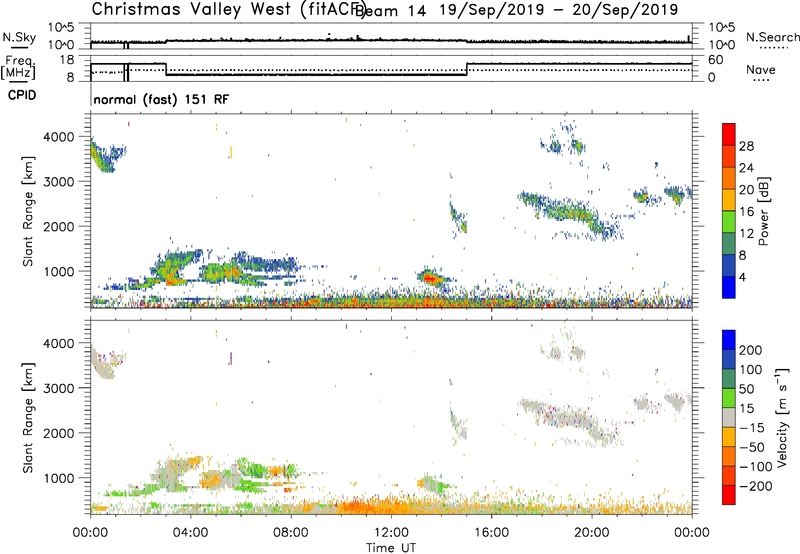Image resolution: width=800 pixels, height=554 pixels.
Task: Click the Velocity [m s-1] colorbar title
Action: pos(781,417)
